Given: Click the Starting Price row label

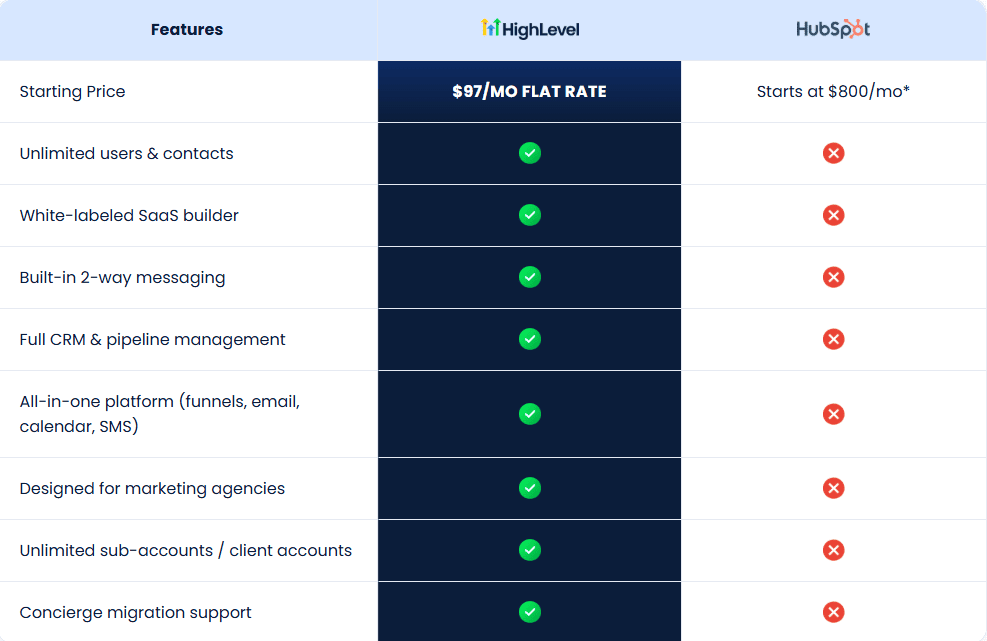Looking at the screenshot, I should [x=72, y=91].
